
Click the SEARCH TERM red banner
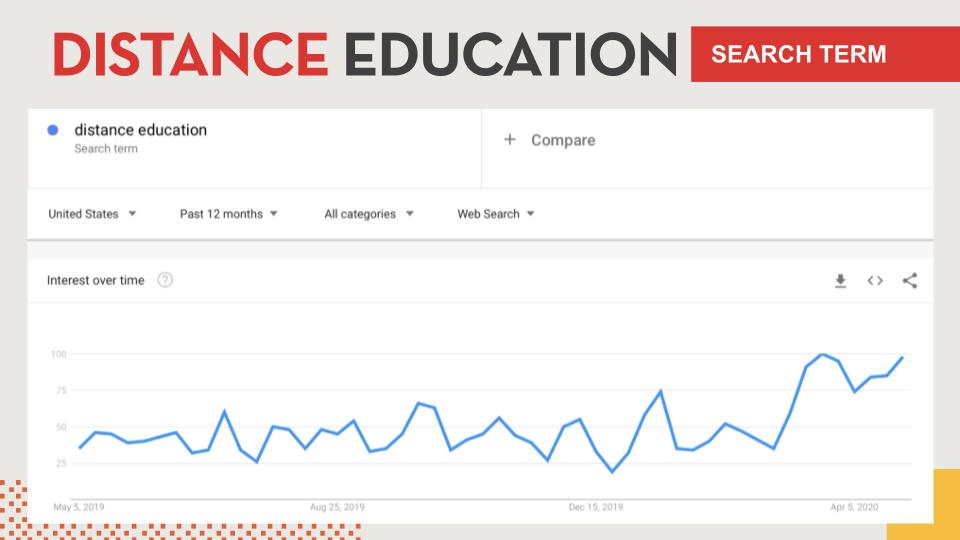point(825,54)
